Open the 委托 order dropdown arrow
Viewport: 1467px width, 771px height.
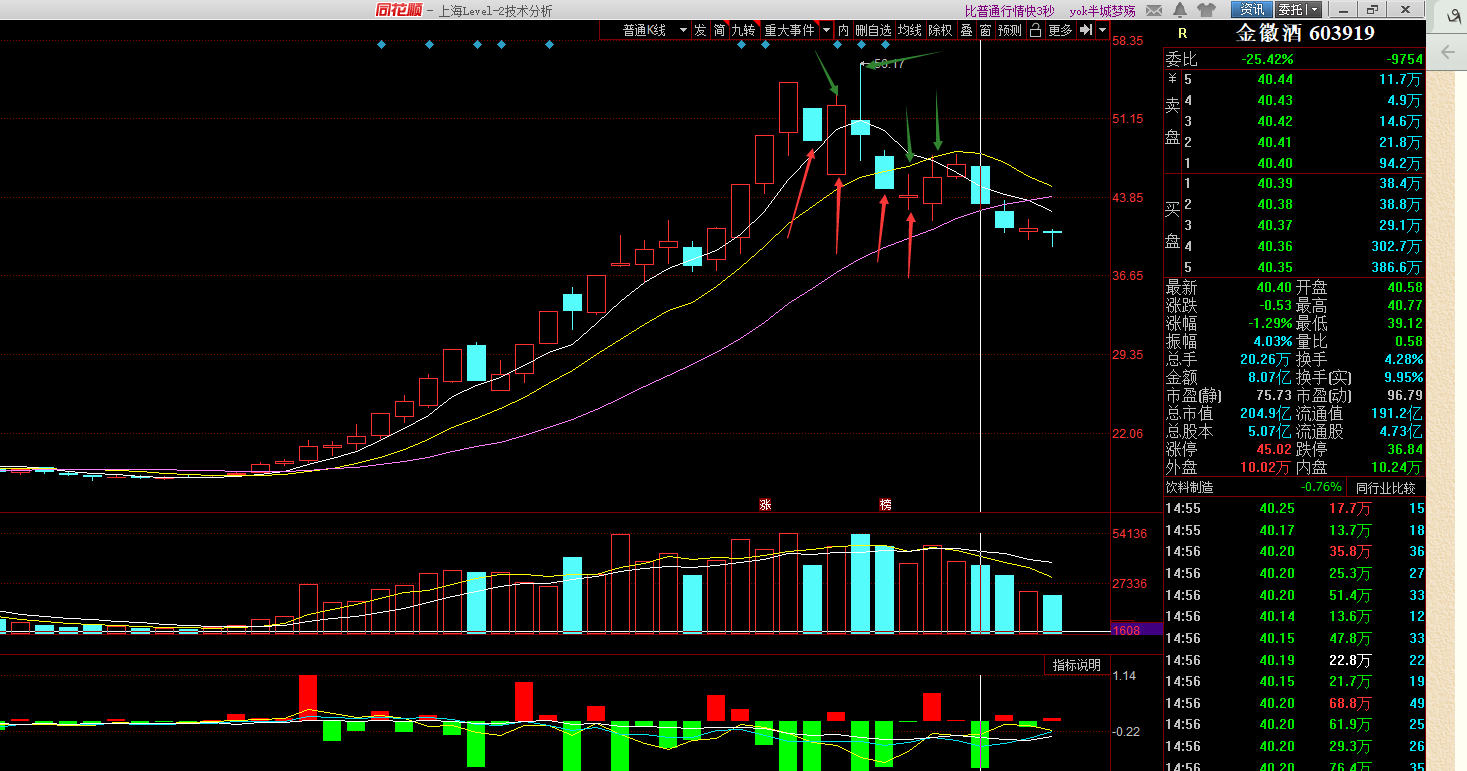pyautogui.click(x=1314, y=10)
